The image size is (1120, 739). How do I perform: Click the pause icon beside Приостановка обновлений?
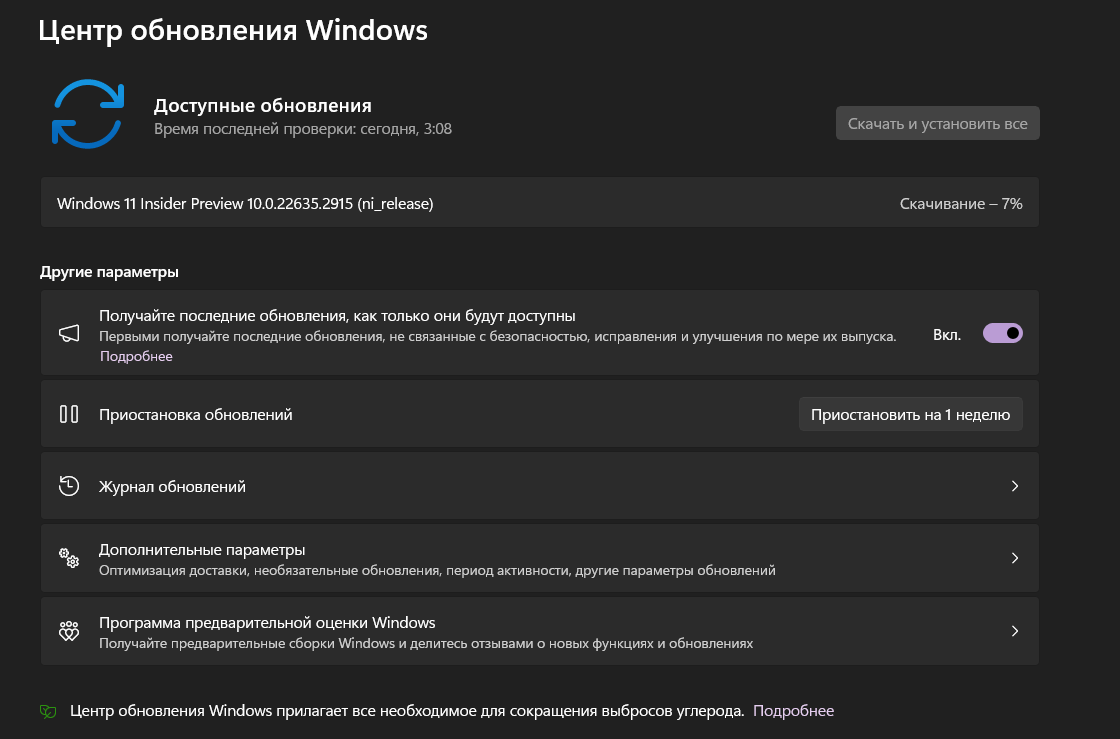click(69, 414)
